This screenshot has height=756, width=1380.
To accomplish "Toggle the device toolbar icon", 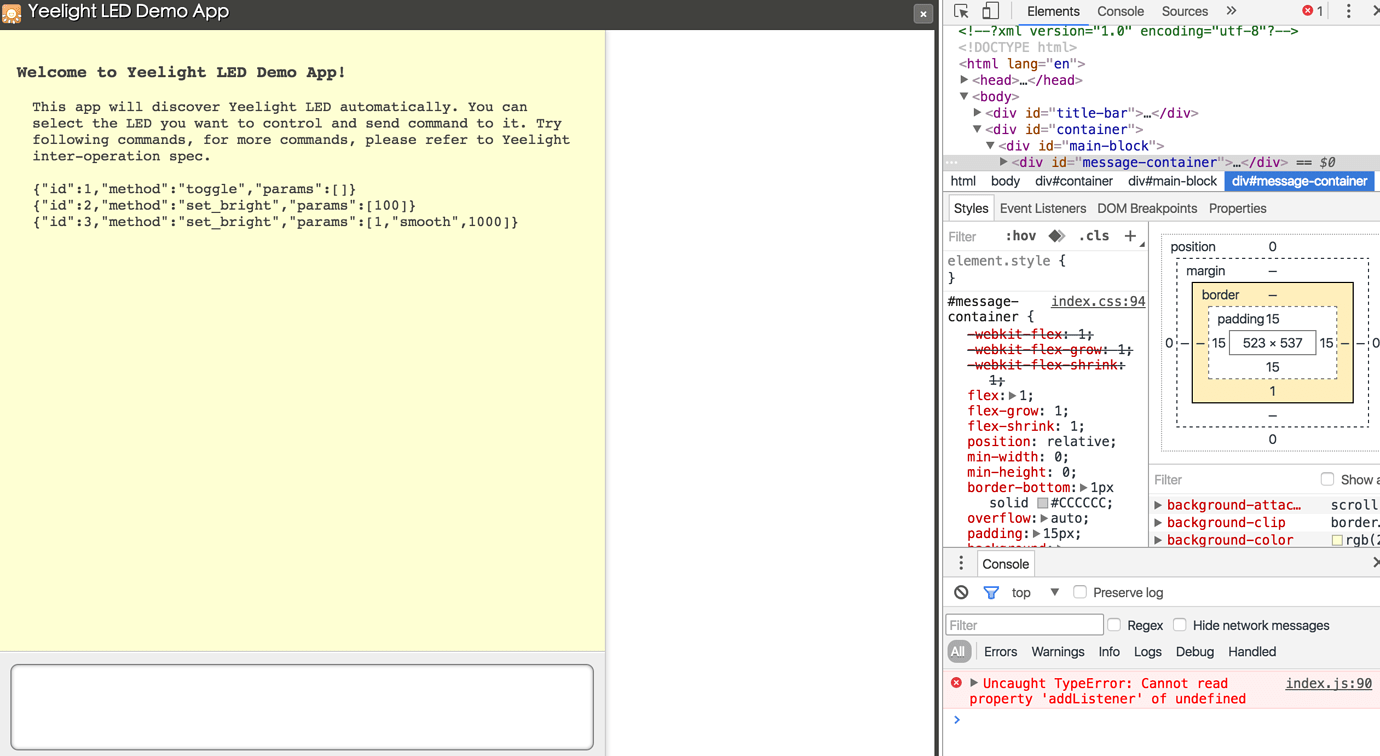I will 990,11.
